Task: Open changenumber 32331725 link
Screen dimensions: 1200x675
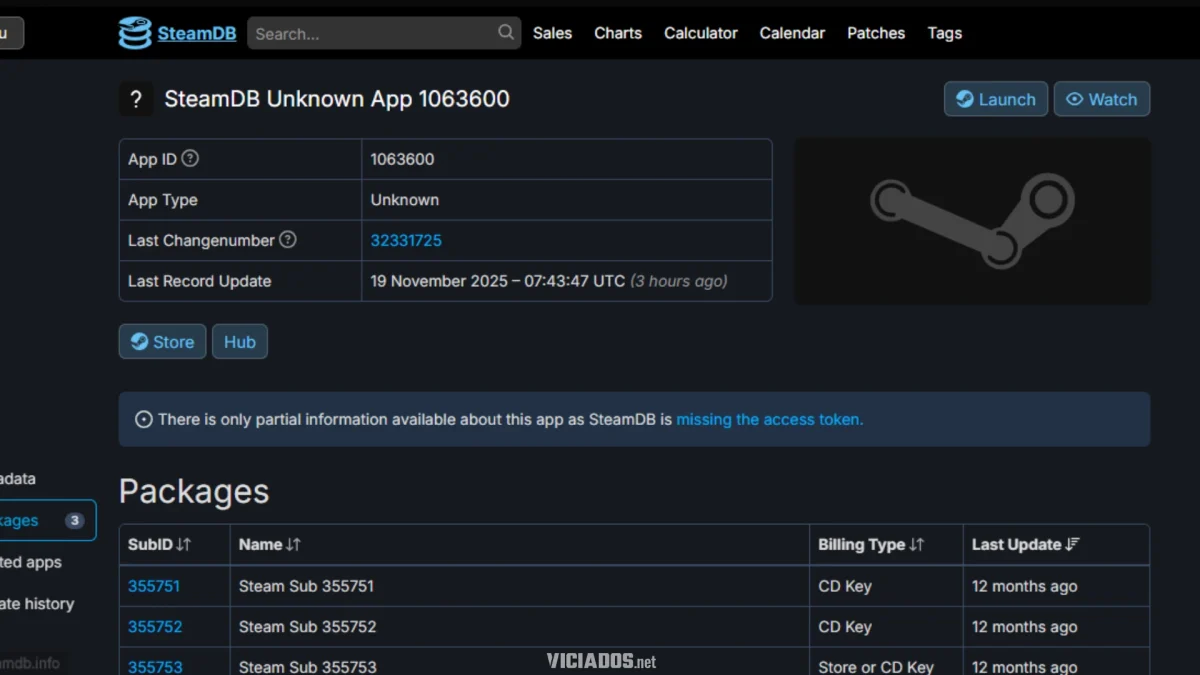Action: tap(406, 240)
